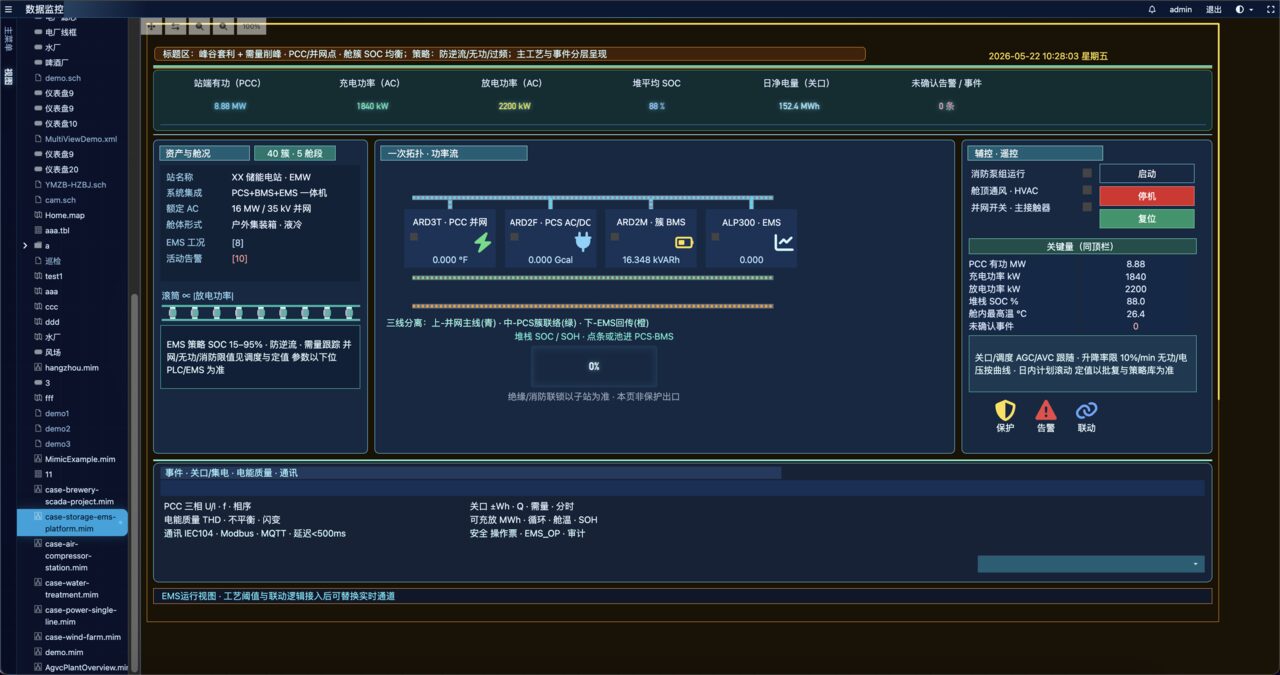This screenshot has height=675, width=1280.
Task: Open the admin user menu
Action: [1181, 9]
